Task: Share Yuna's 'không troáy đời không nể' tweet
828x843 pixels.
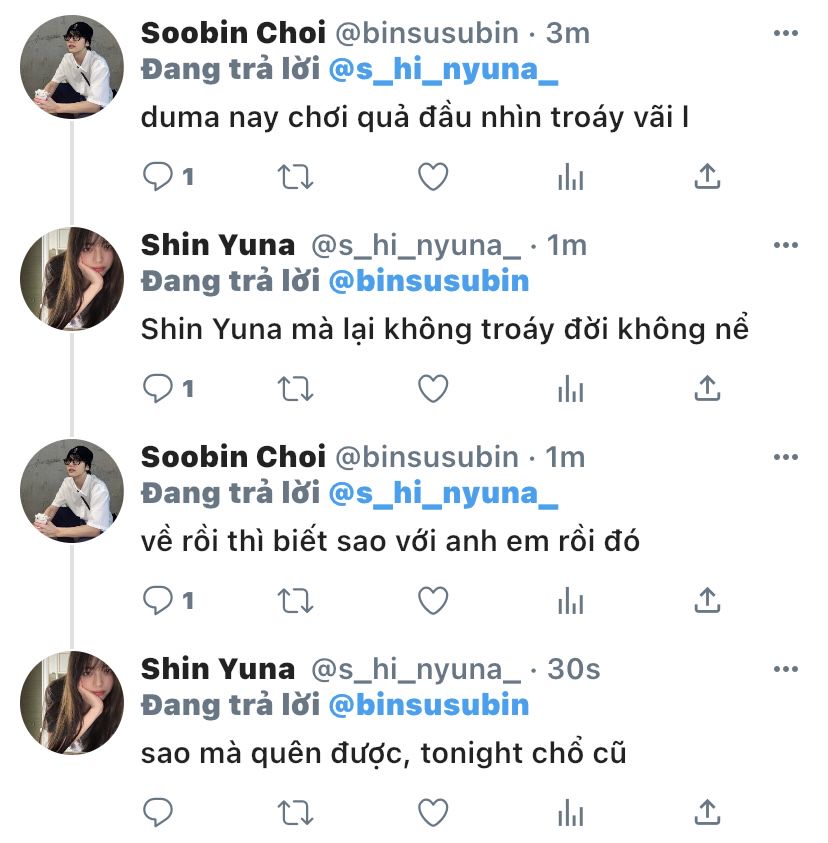Action: tap(707, 389)
